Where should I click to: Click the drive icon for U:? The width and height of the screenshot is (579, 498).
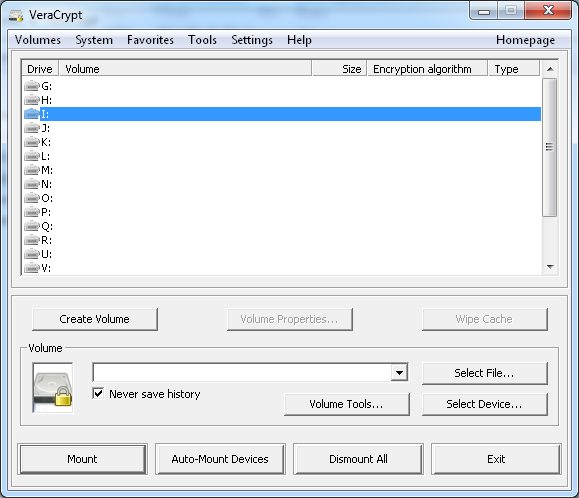click(x=32, y=254)
